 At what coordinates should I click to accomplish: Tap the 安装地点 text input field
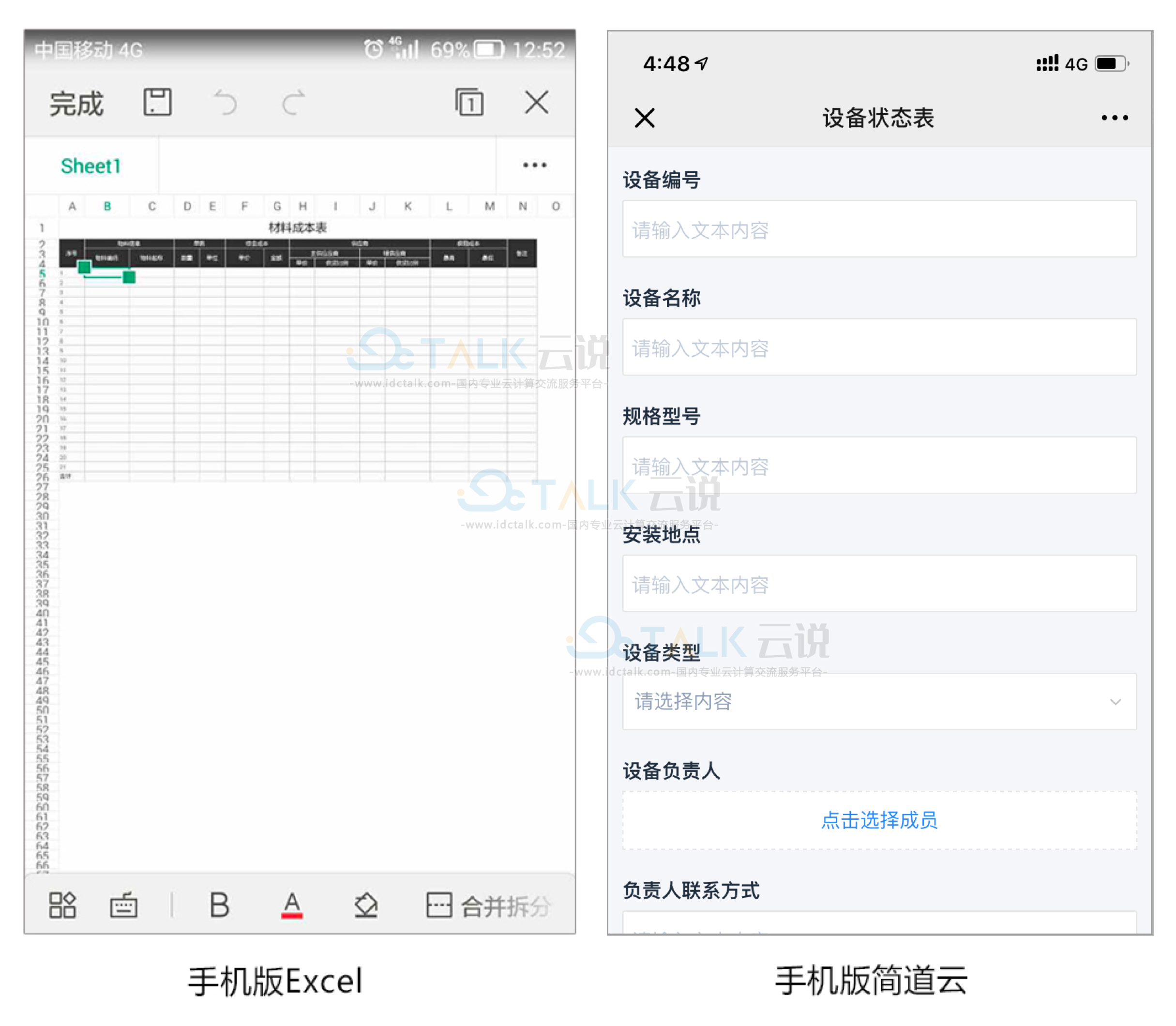[x=879, y=584]
